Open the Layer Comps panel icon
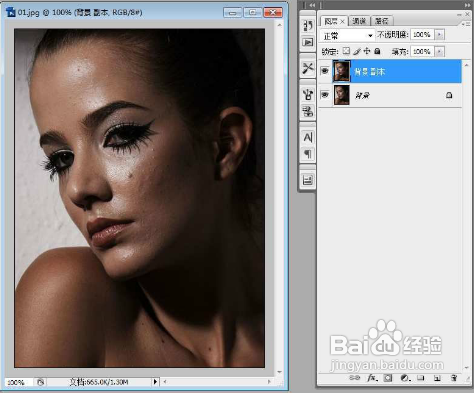Image resolution: width=474 pixels, height=393 pixels. 308,180
